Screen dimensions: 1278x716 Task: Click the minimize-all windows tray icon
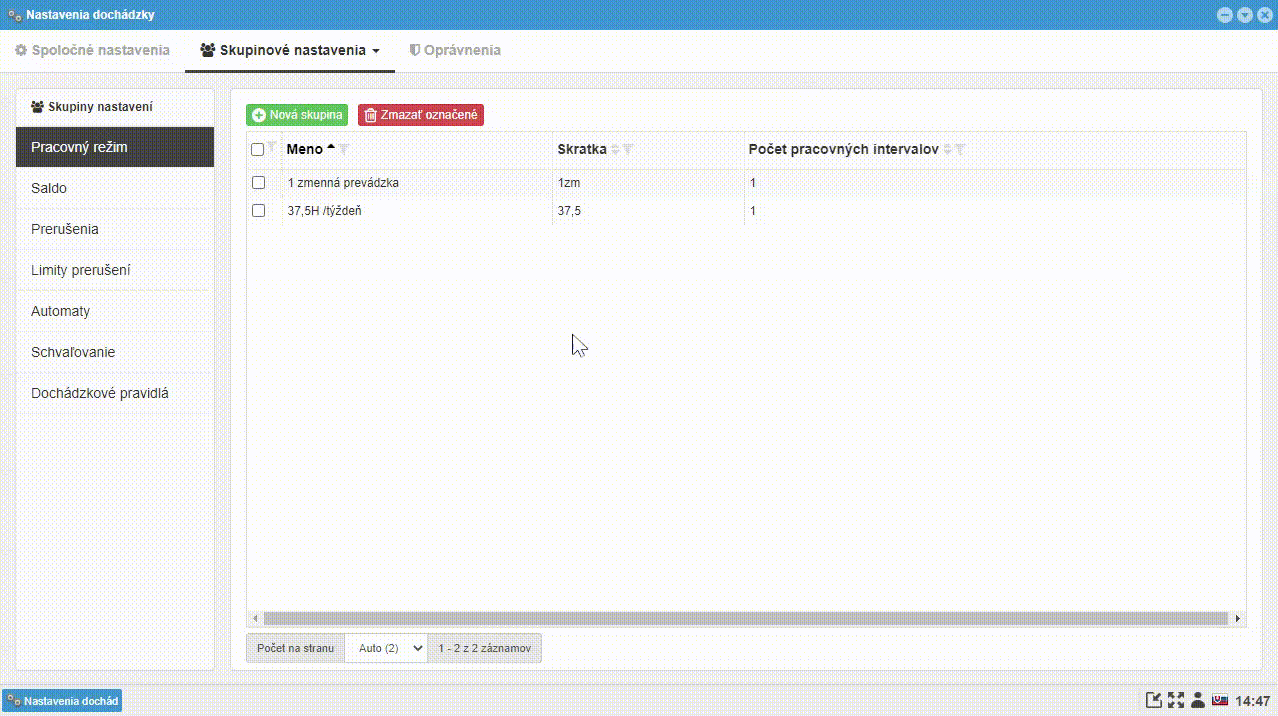click(x=1153, y=700)
